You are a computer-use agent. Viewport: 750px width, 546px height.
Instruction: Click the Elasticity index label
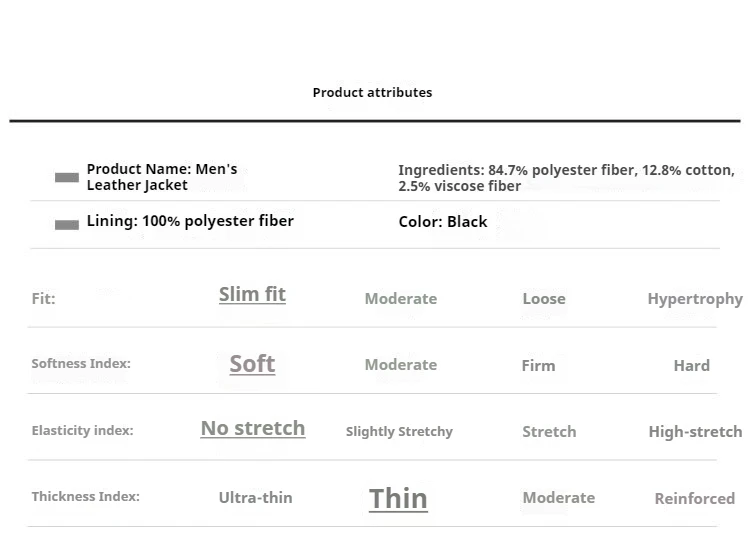click(82, 430)
